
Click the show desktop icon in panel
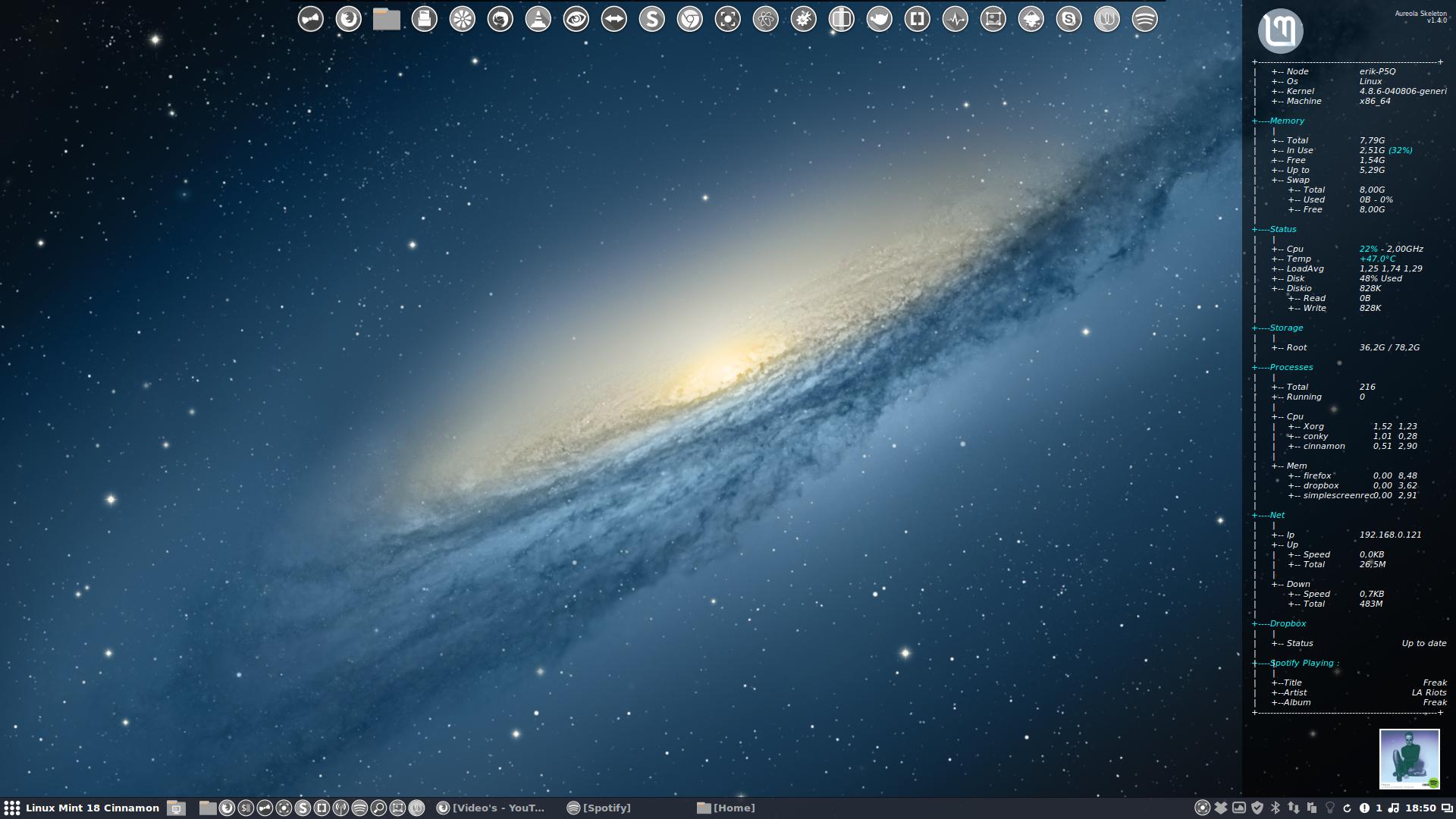coord(176,808)
